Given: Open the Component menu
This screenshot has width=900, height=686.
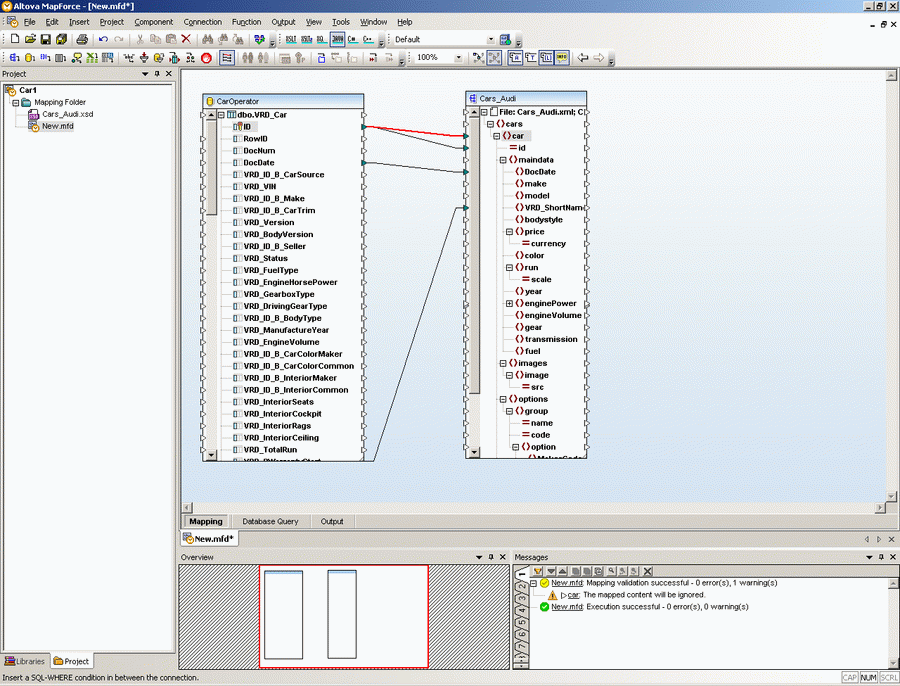Looking at the screenshot, I should 154,22.
